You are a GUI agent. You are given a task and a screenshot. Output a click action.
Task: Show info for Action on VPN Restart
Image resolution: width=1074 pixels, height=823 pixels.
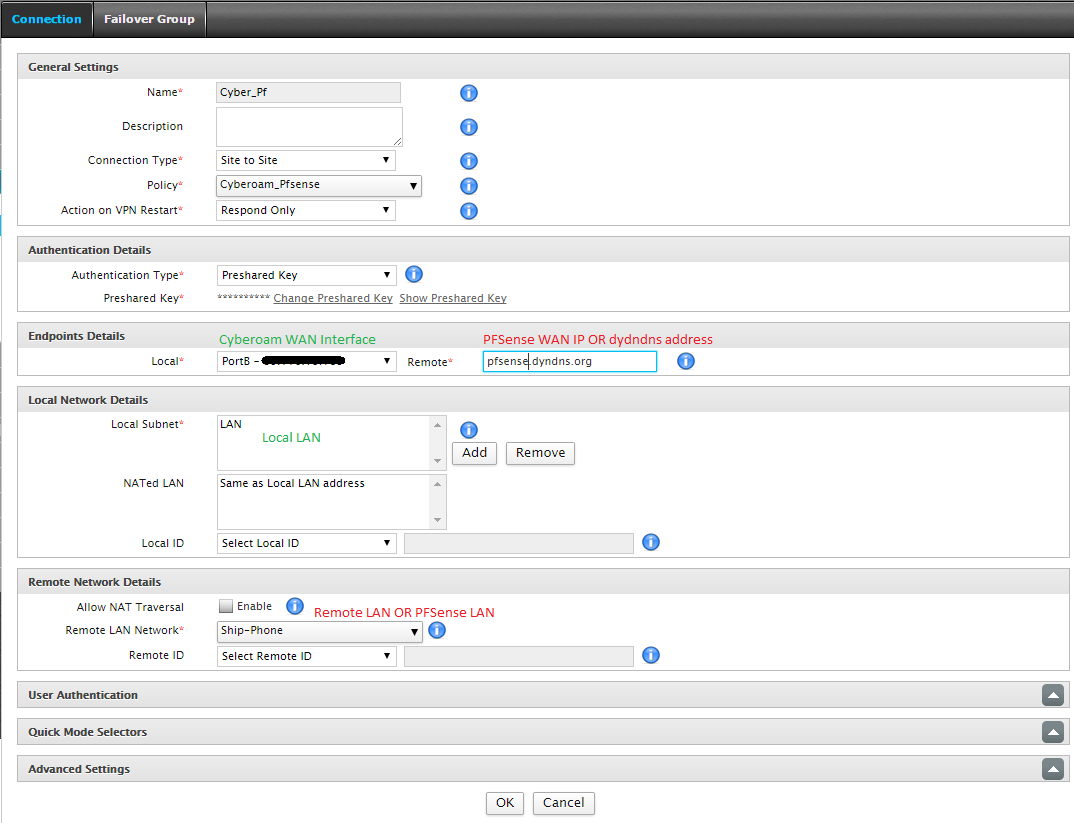tap(469, 211)
